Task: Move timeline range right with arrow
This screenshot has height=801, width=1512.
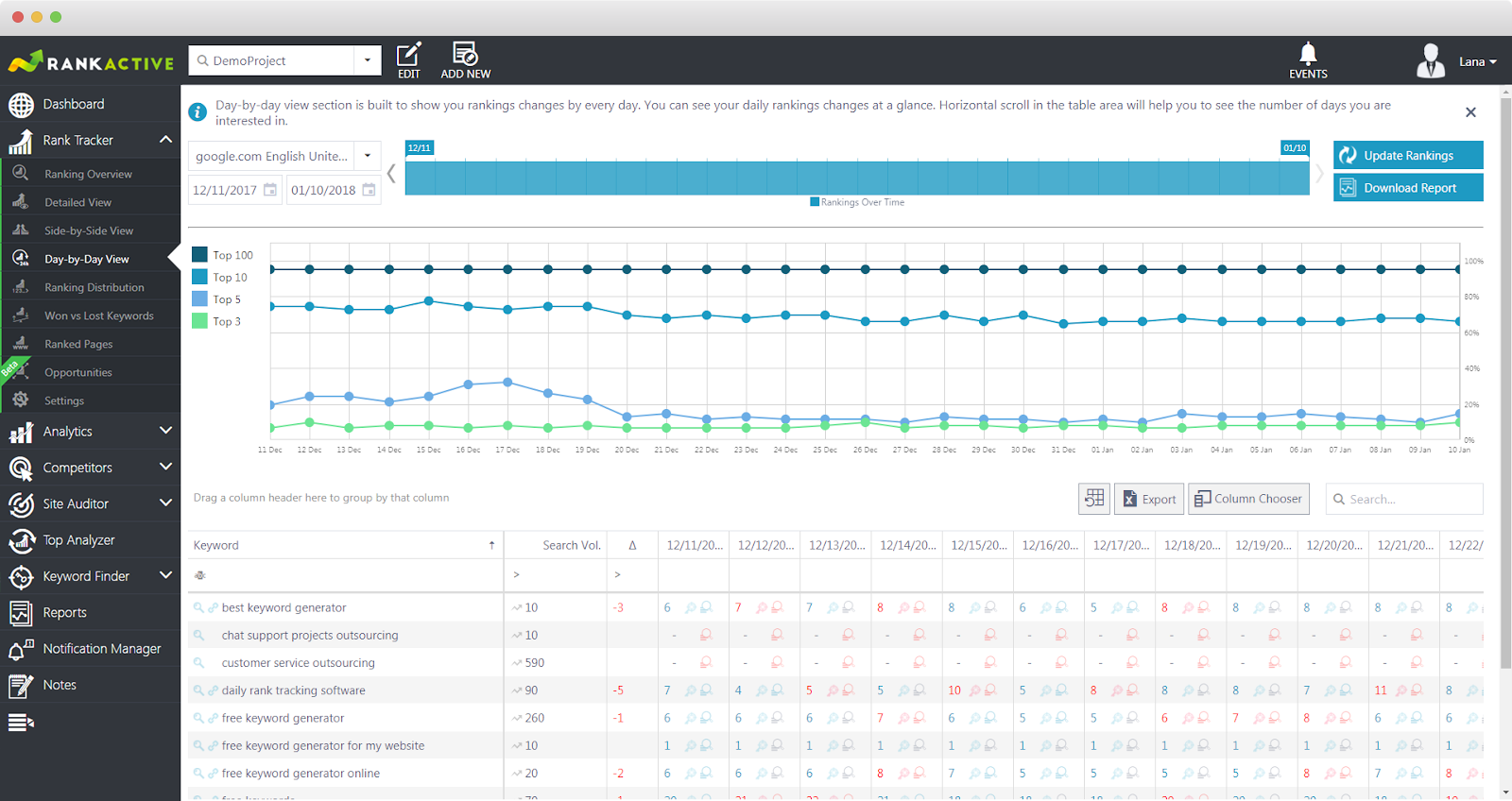Action: [x=1319, y=174]
